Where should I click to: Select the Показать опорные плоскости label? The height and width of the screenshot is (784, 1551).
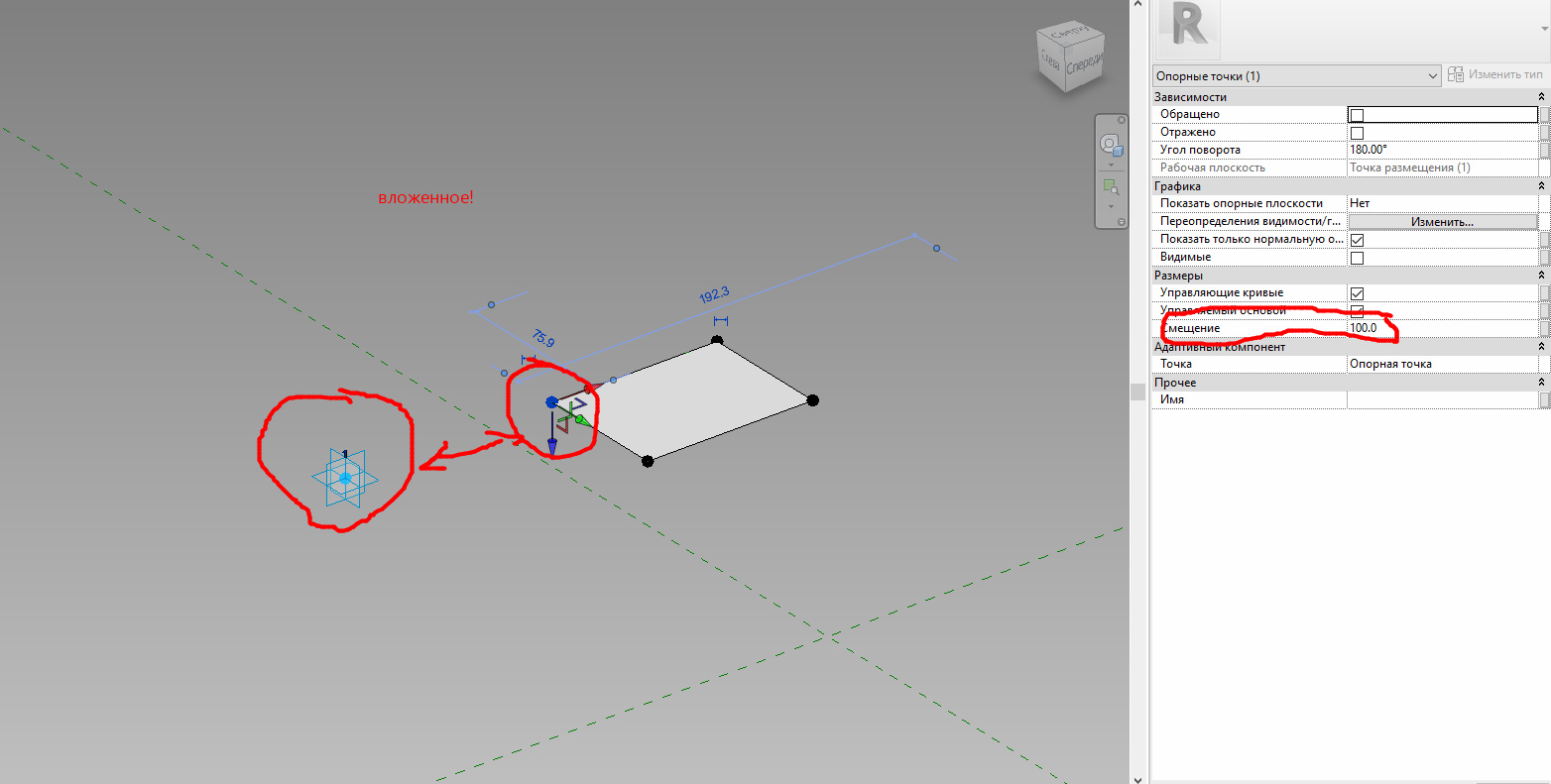pyautogui.click(x=1242, y=203)
